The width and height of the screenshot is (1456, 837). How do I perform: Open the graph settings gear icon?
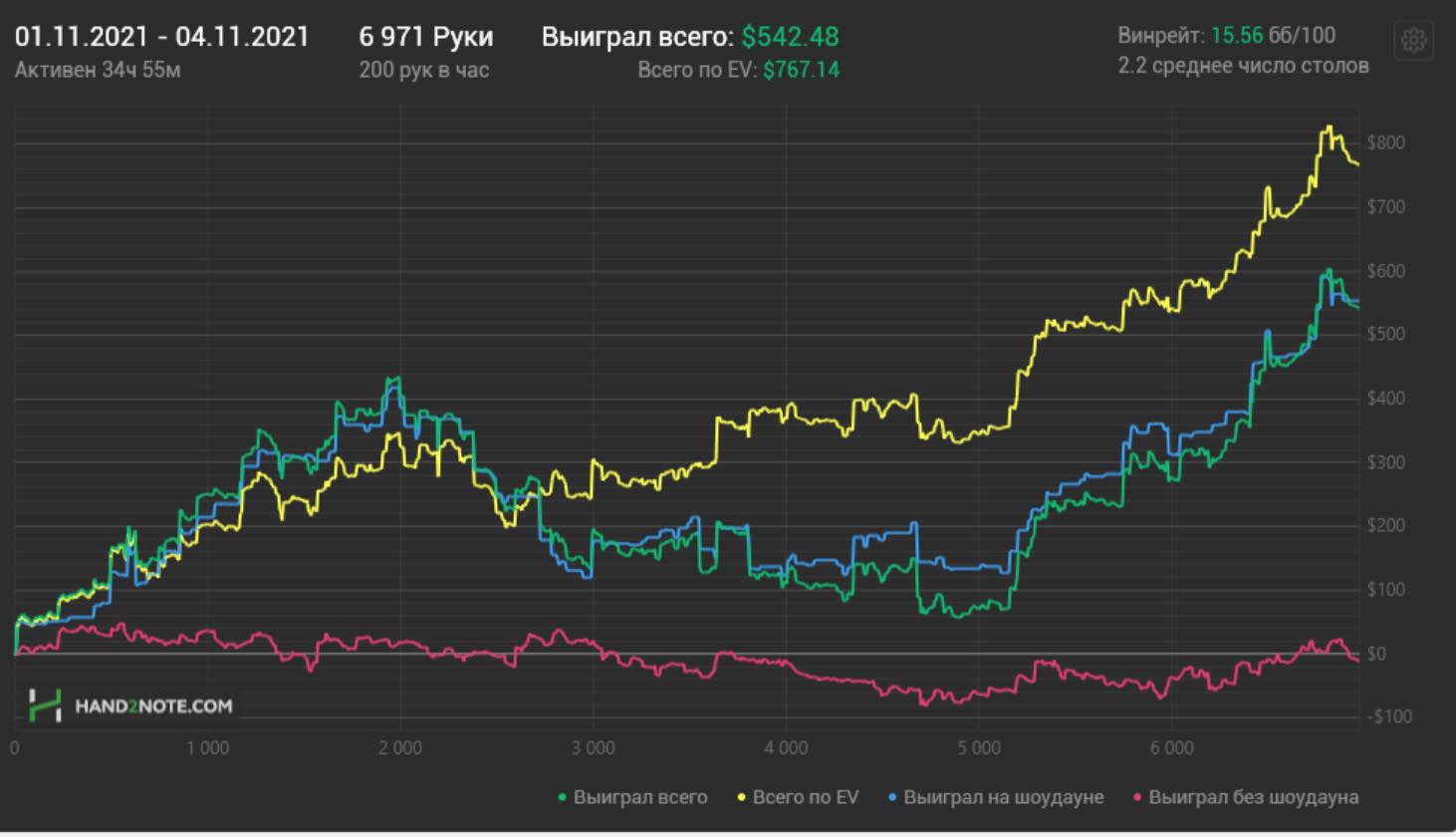coord(1414,40)
